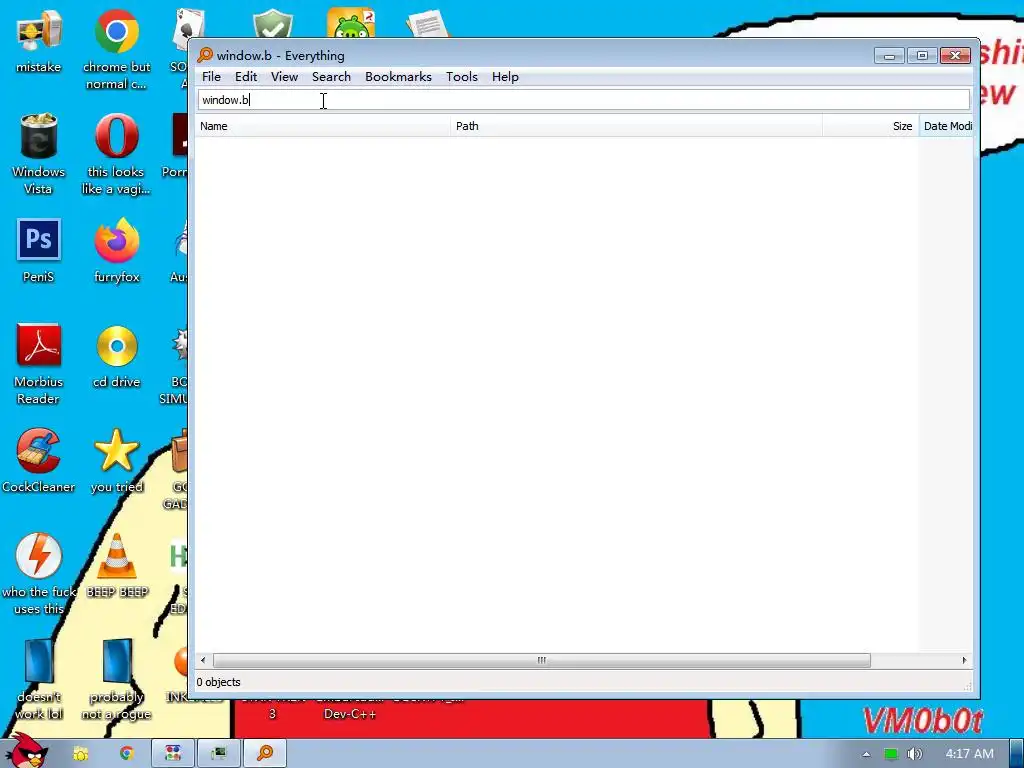Switch to the colorful taskbar app button

tap(173, 754)
